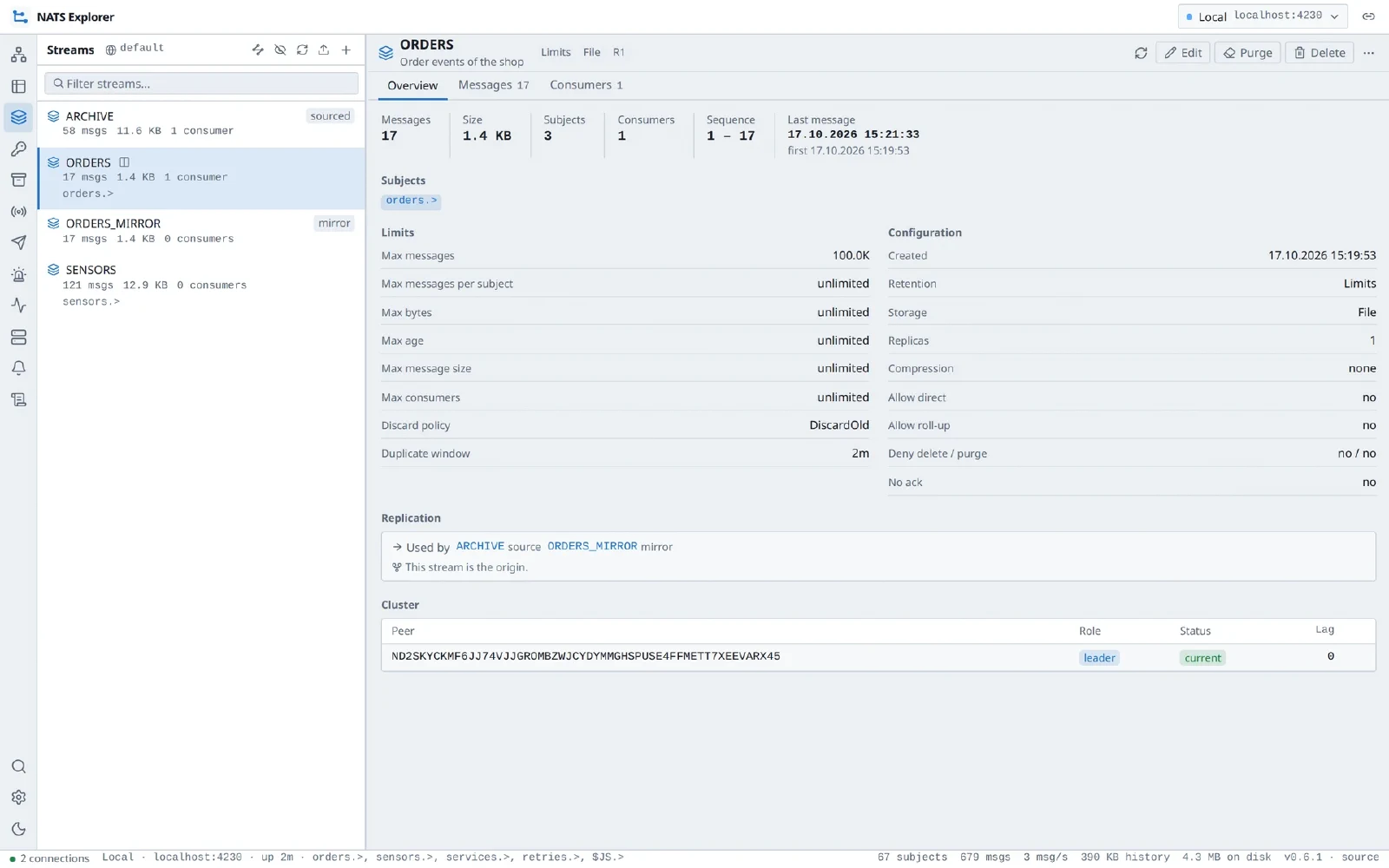1389x868 pixels.
Task: Open the more options ellipsis menu
Action: point(1369,53)
